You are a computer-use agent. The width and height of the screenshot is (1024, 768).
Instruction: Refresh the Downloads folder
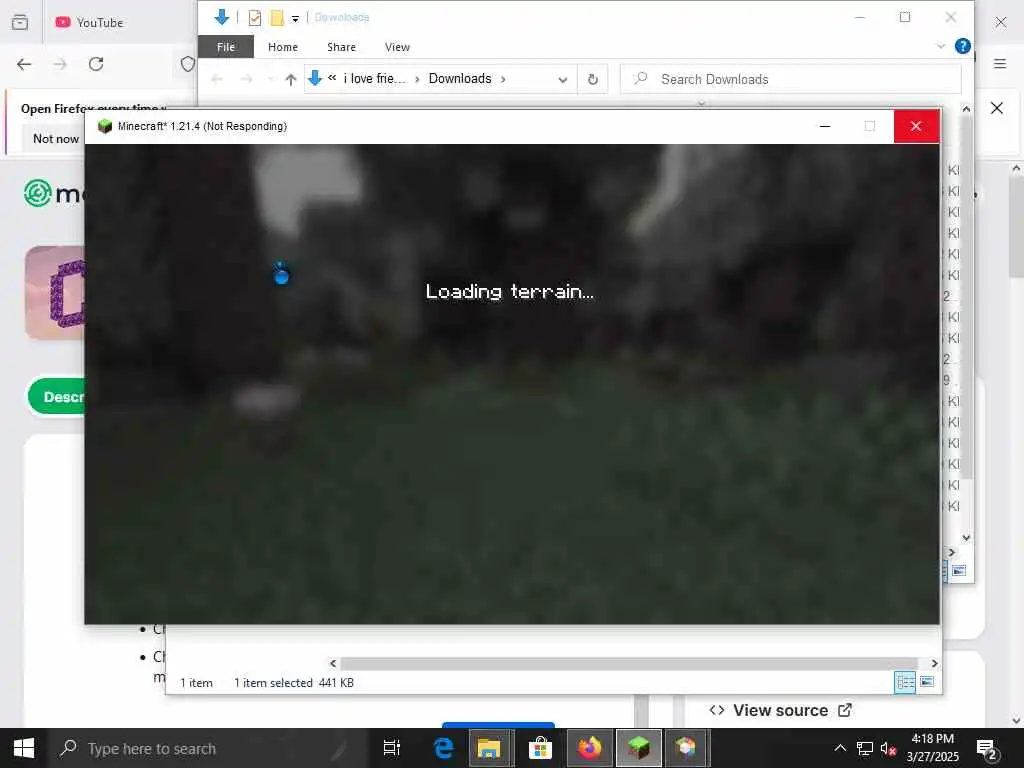[592, 79]
